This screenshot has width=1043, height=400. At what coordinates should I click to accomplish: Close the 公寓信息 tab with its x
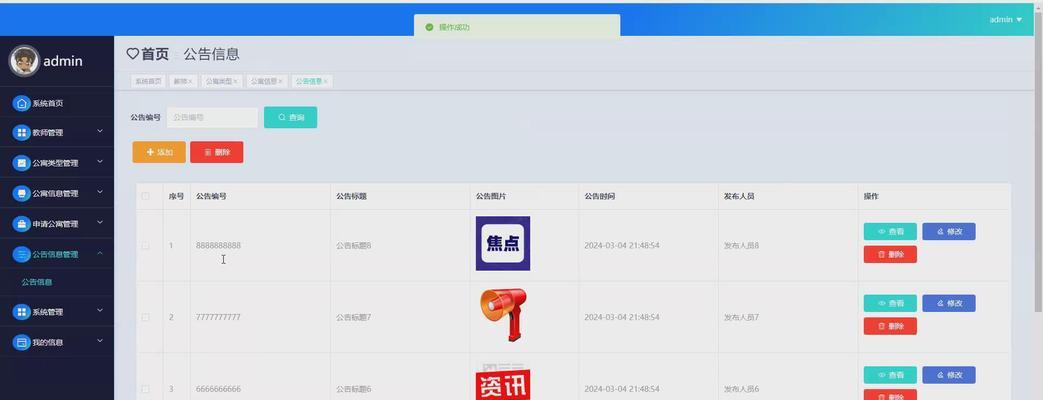pyautogui.click(x=280, y=81)
